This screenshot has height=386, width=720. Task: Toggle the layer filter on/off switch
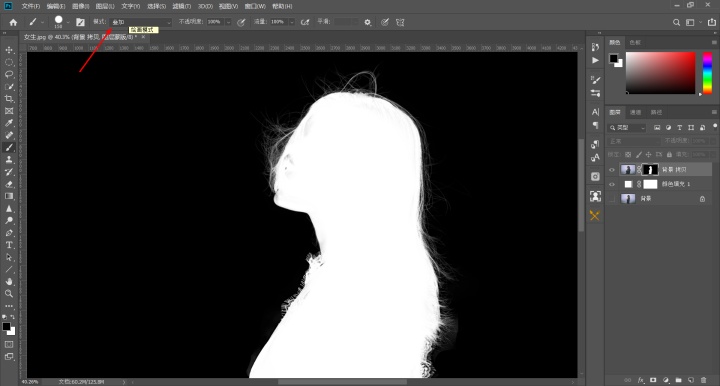point(715,126)
